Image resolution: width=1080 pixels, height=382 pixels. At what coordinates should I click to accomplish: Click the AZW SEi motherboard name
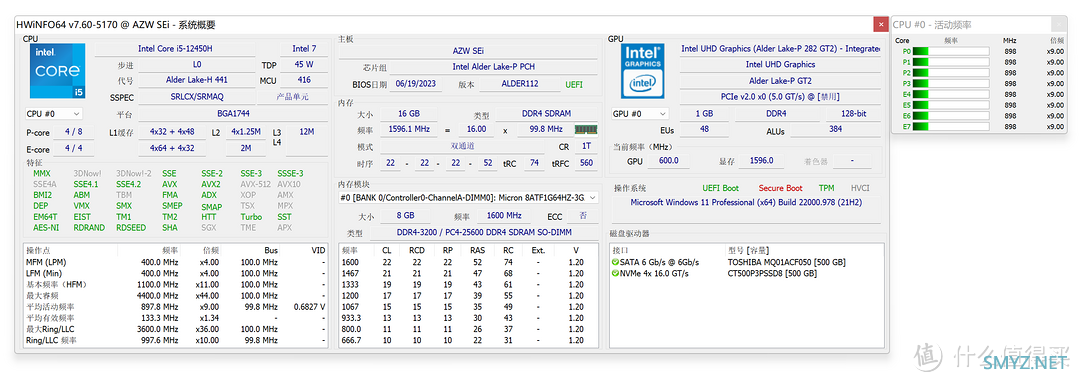click(x=468, y=51)
